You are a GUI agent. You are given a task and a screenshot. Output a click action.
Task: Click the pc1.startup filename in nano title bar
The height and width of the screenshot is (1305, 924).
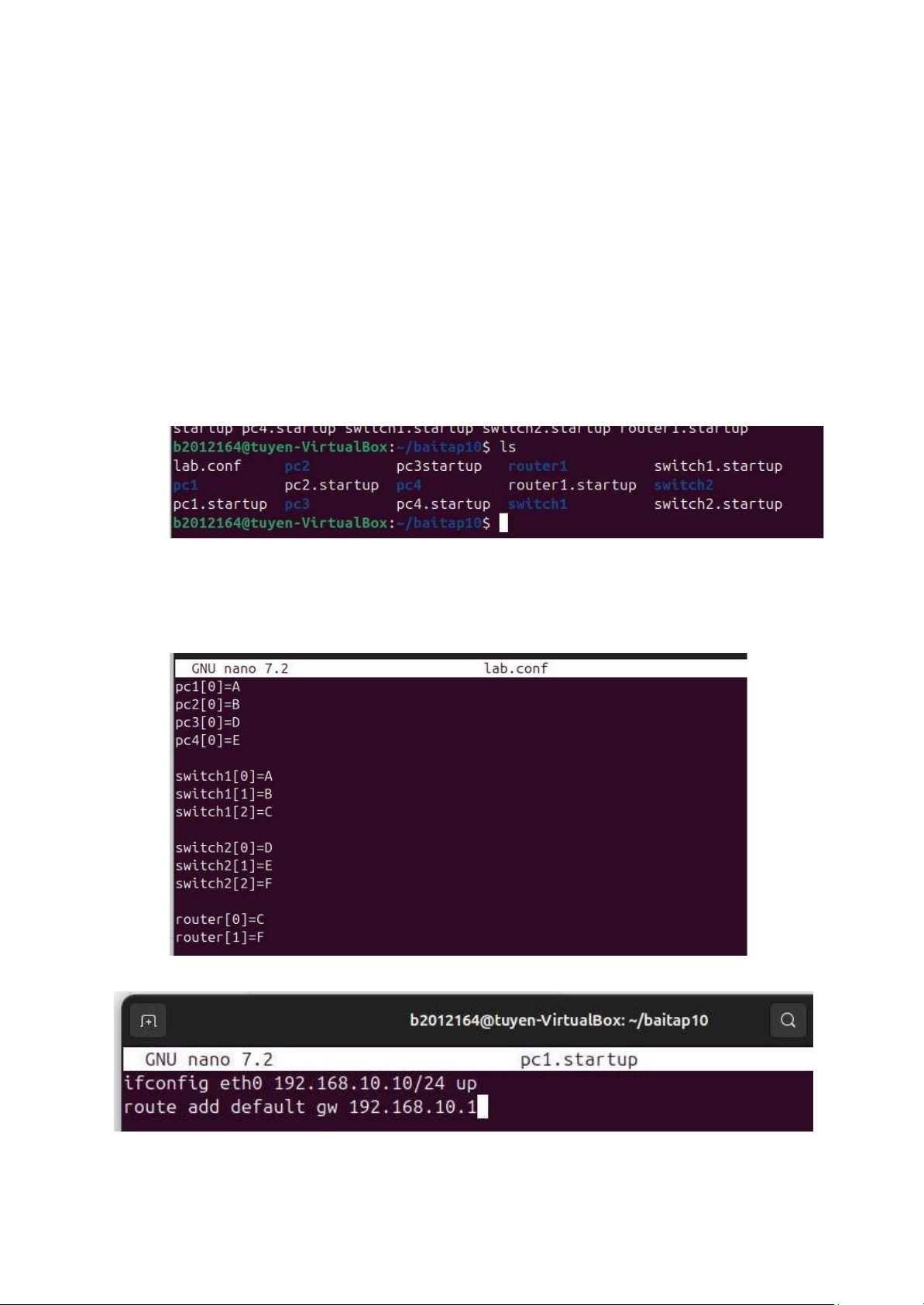pyautogui.click(x=579, y=1059)
